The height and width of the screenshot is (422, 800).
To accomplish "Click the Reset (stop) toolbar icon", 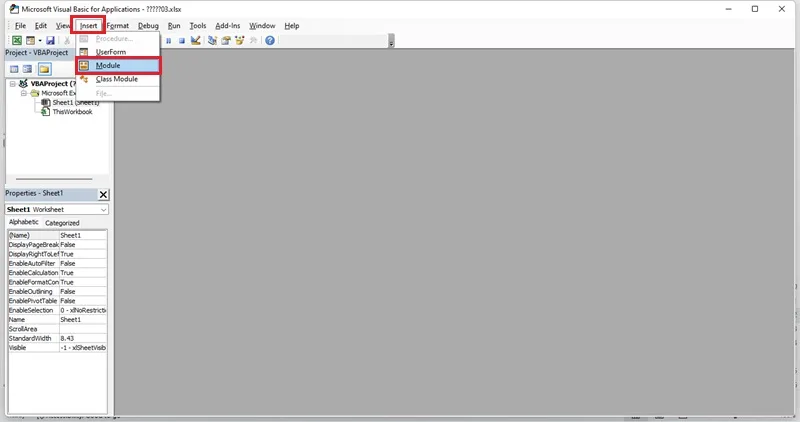I will (x=182, y=41).
